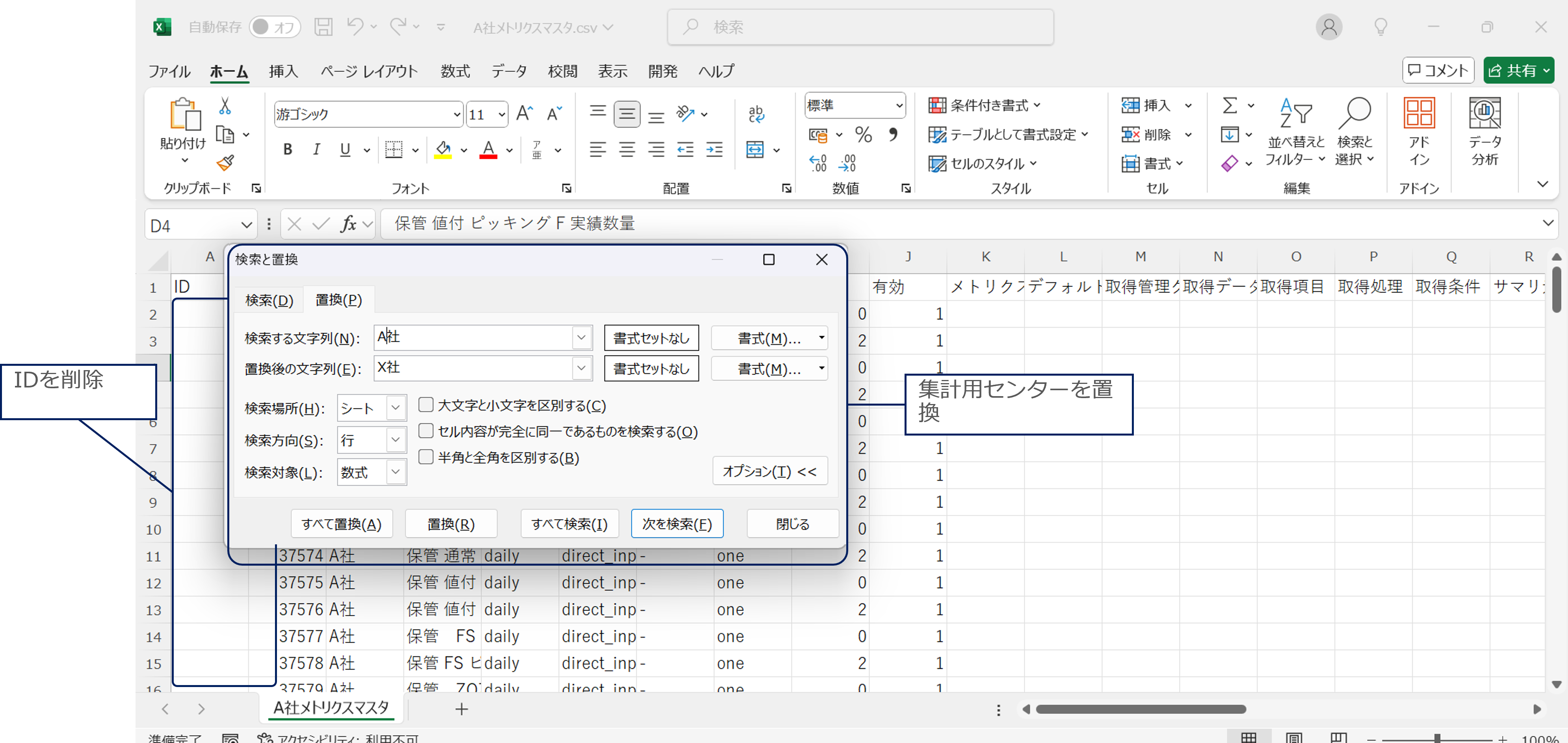Click the Cut scissors icon
1568x743 pixels.
coord(225,106)
